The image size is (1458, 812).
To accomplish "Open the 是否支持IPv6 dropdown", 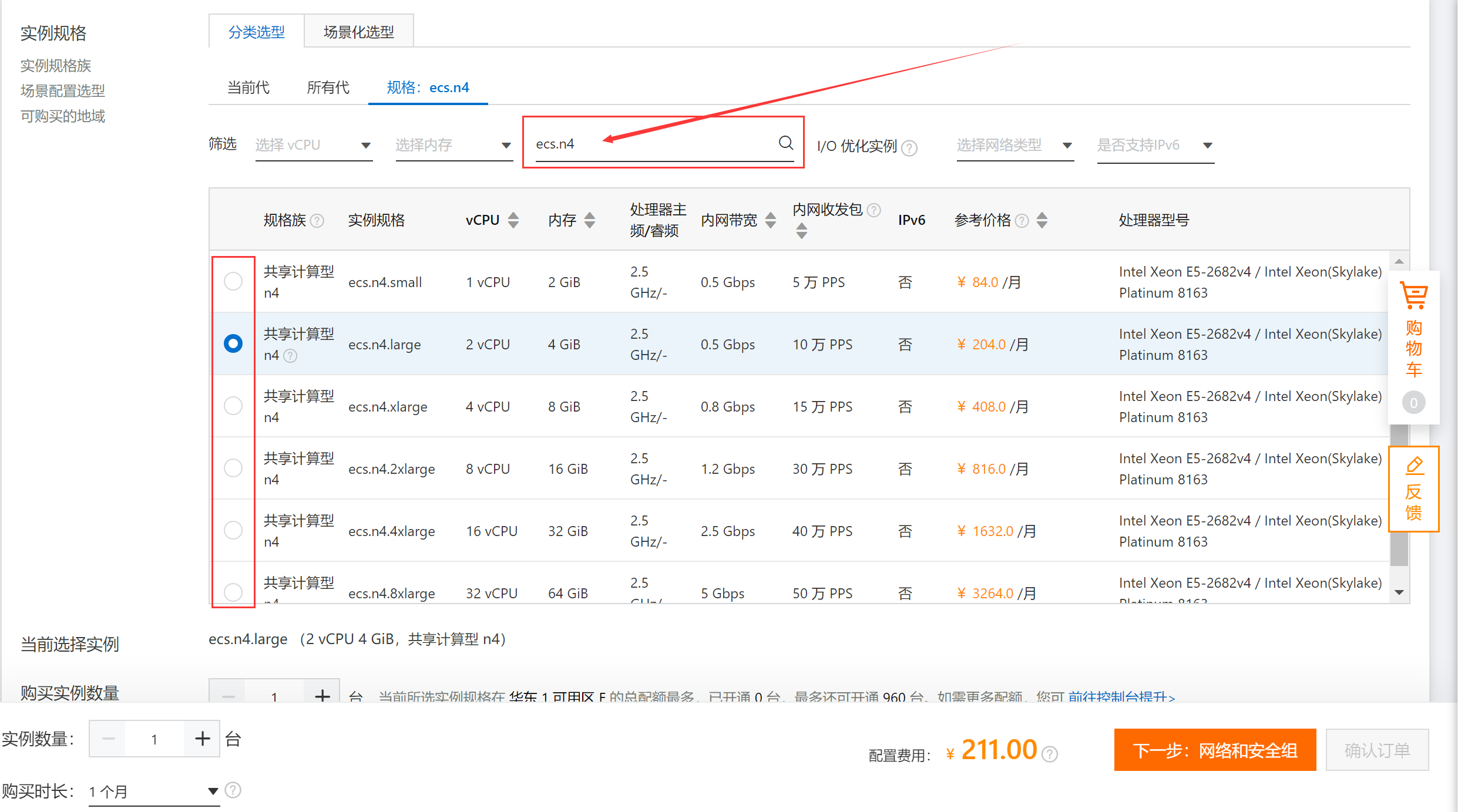I will coord(1155,145).
